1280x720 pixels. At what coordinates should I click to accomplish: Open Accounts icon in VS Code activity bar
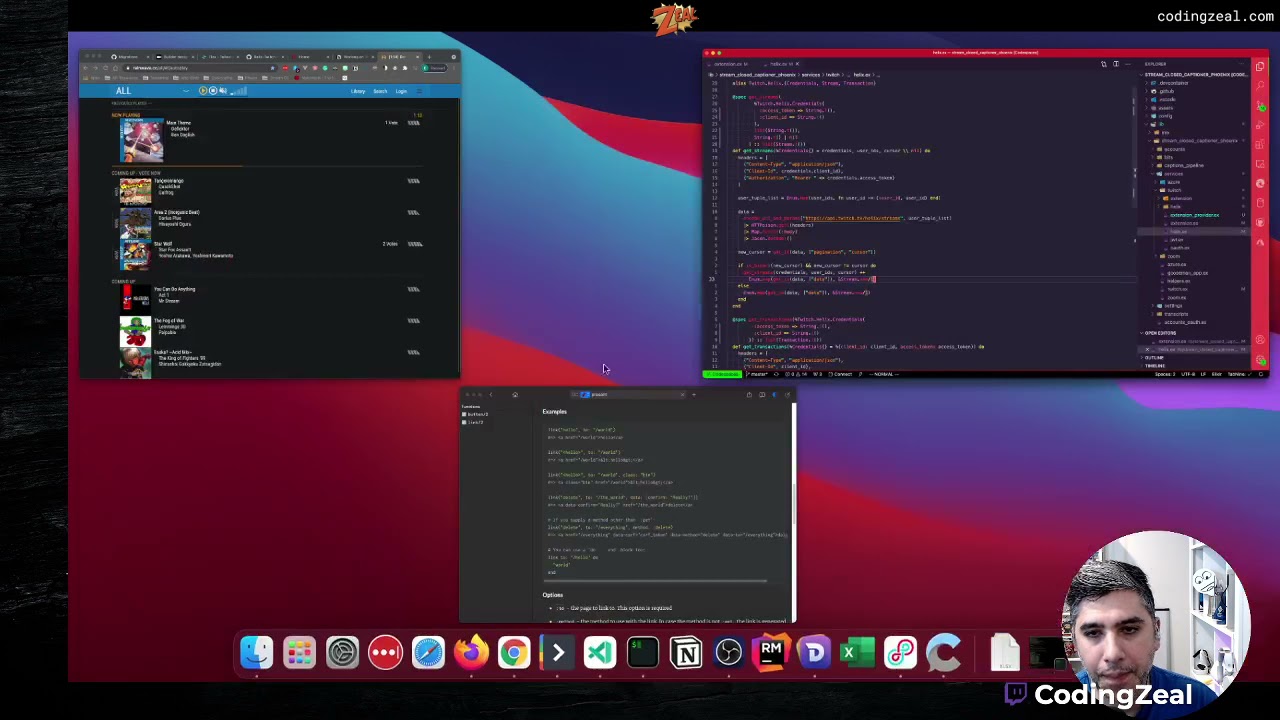click(1260, 340)
